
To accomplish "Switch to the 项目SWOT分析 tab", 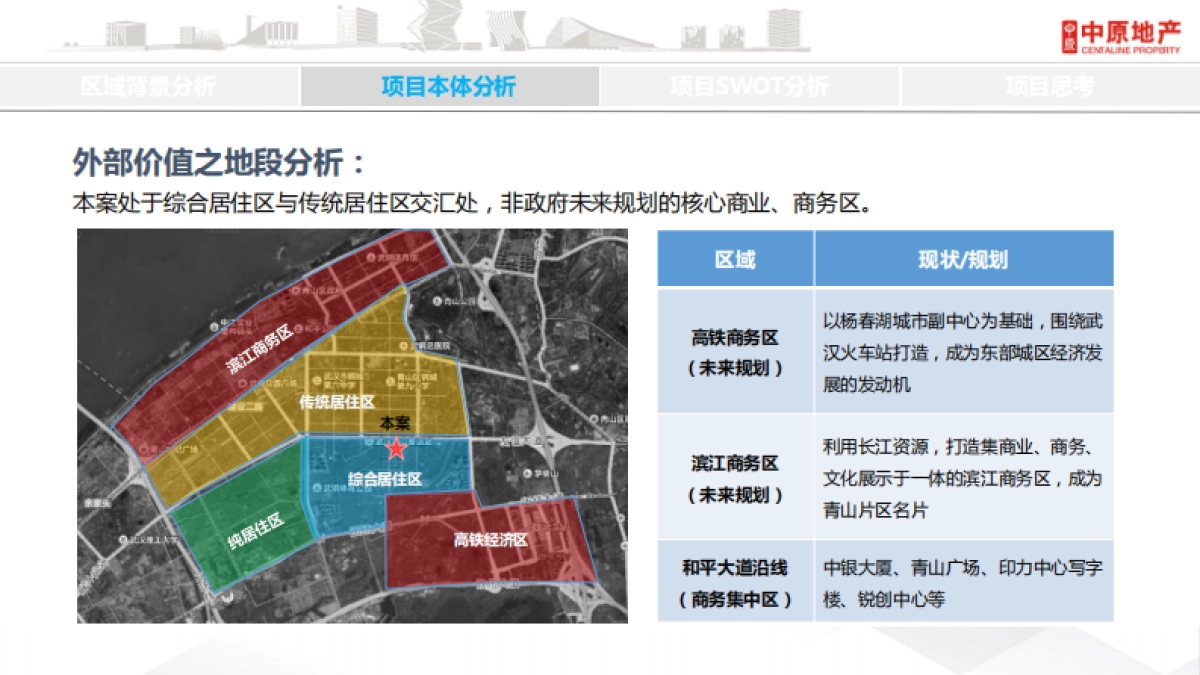I will click(x=752, y=86).
